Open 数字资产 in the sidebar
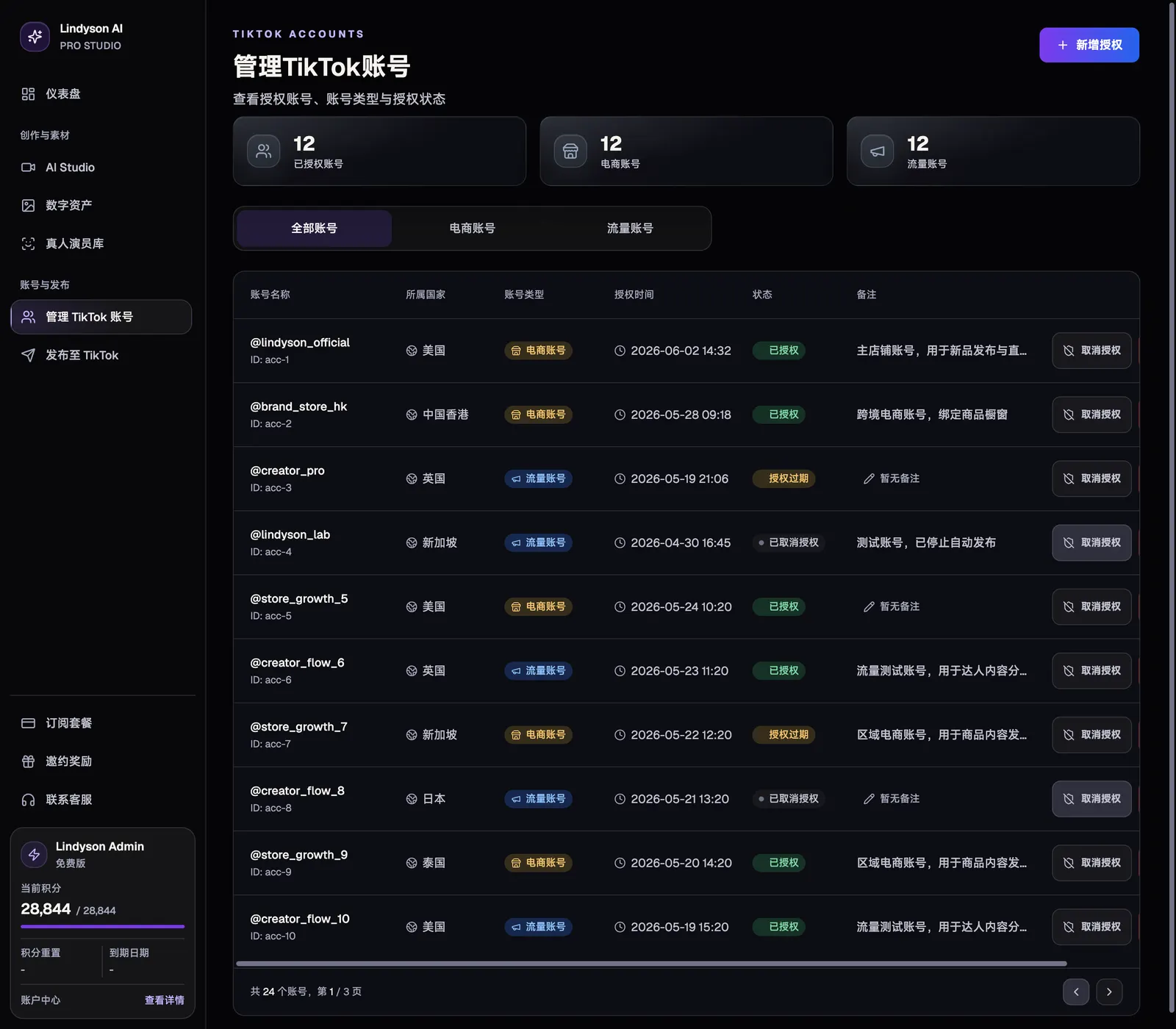This screenshot has width=1176, height=1029. pyautogui.click(x=101, y=205)
